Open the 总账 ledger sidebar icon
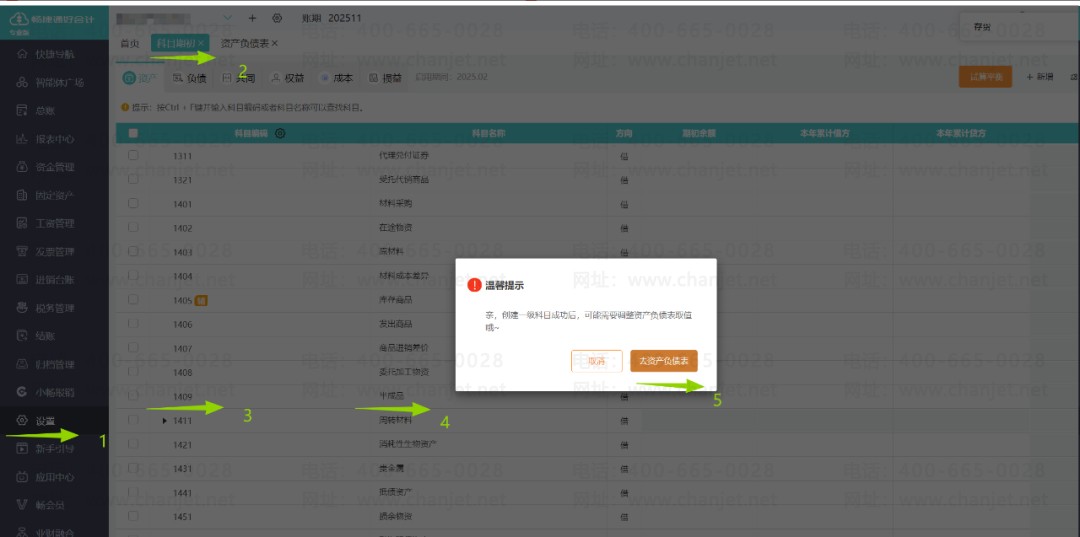Screen dimensions: 1080x537 pos(21,111)
